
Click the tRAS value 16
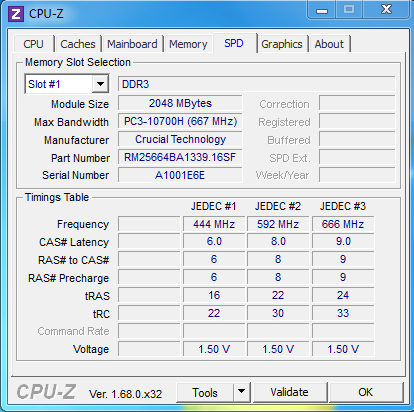pyautogui.click(x=214, y=295)
